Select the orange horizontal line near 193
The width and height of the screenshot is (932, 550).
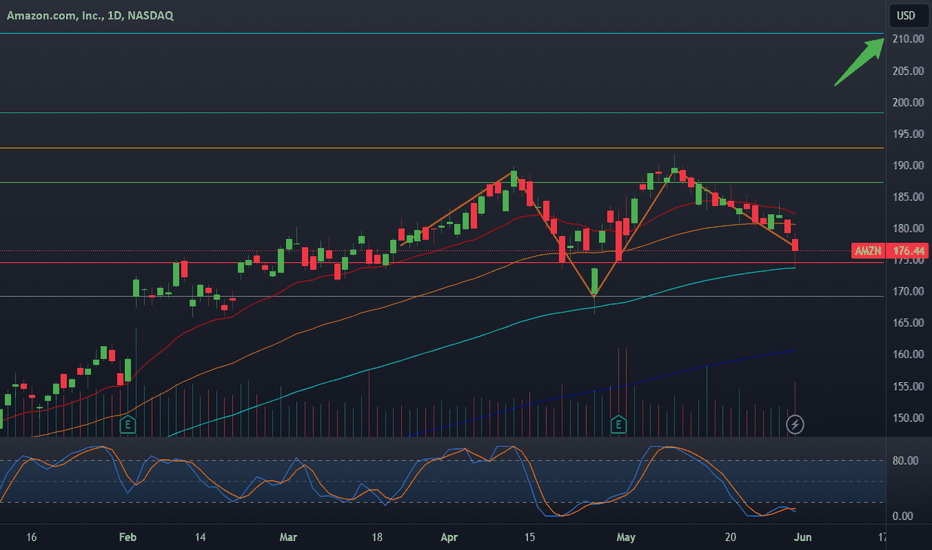coord(442,147)
